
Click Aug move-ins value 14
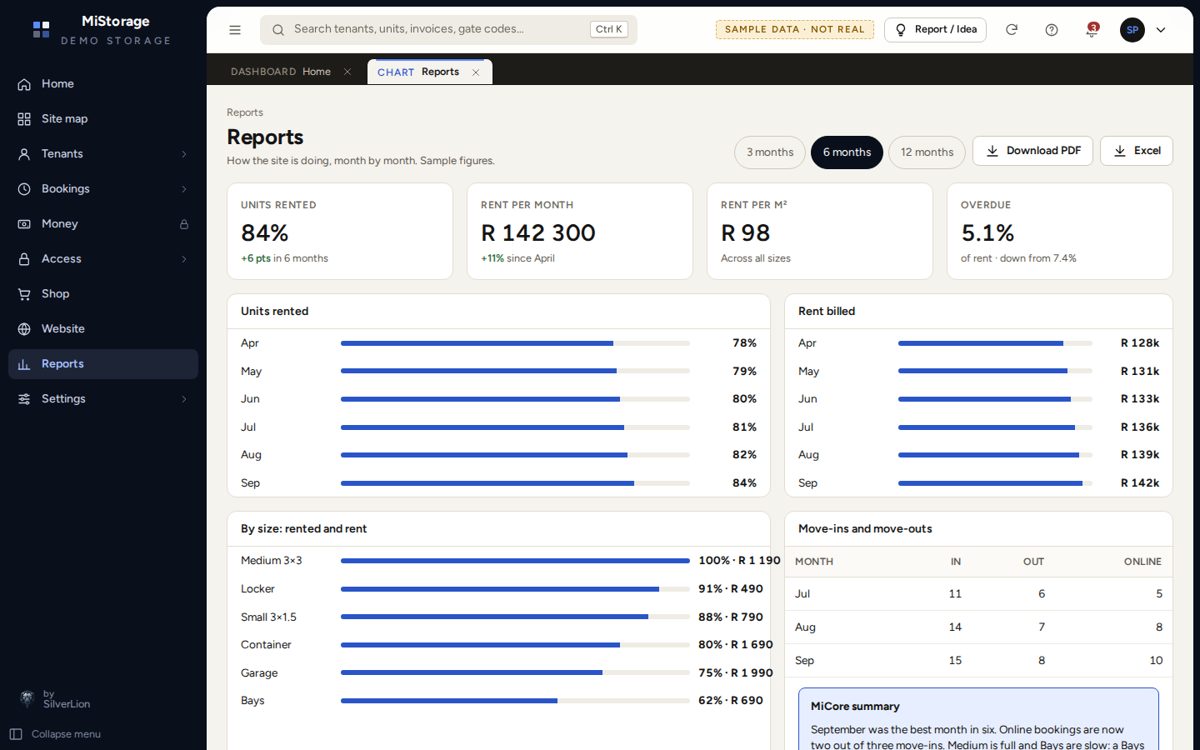(x=955, y=627)
